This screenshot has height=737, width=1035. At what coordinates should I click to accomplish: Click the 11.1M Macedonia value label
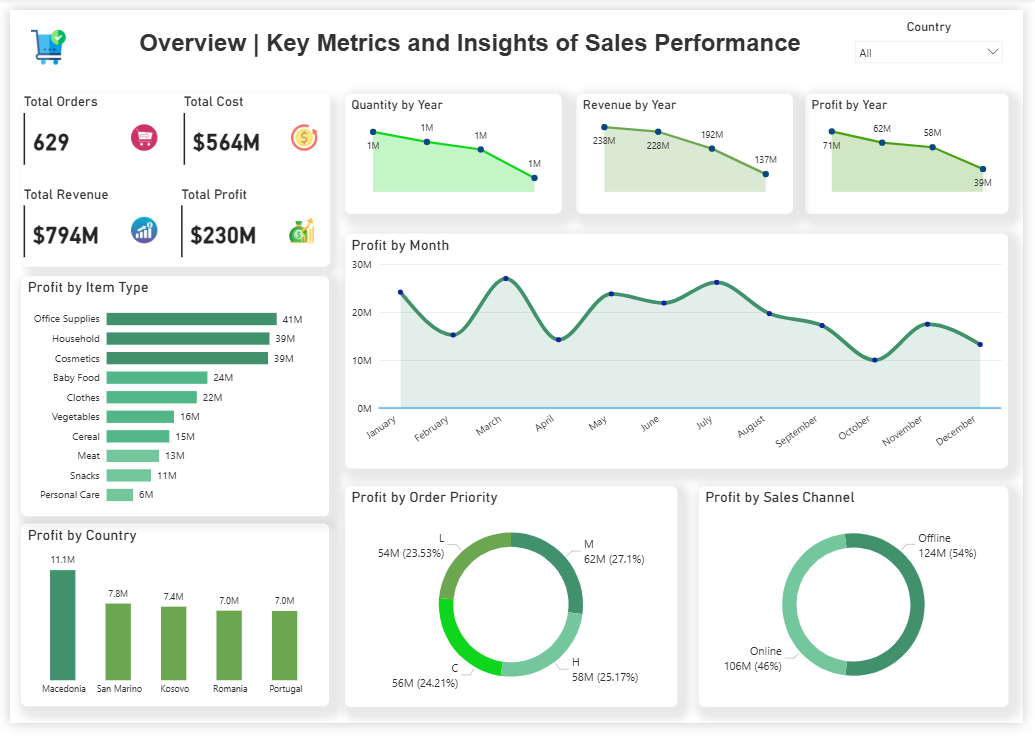(63, 560)
